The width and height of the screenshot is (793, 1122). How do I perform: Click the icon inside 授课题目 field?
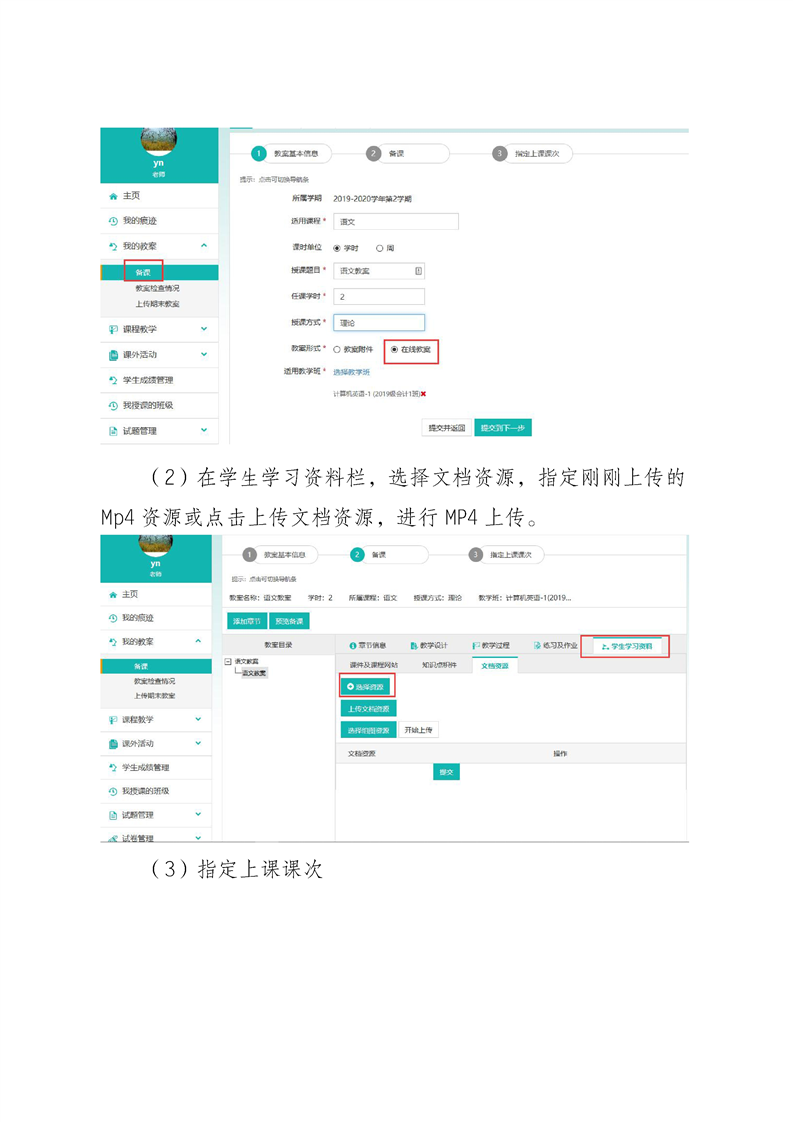pos(418,270)
